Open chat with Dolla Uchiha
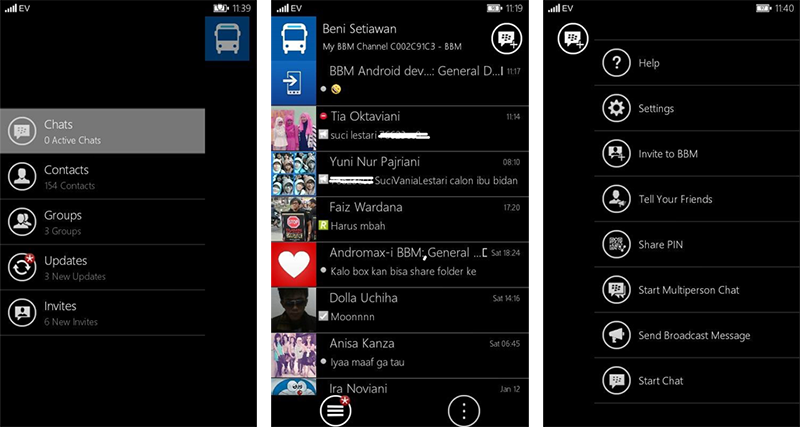800x427 pixels. coord(400,310)
